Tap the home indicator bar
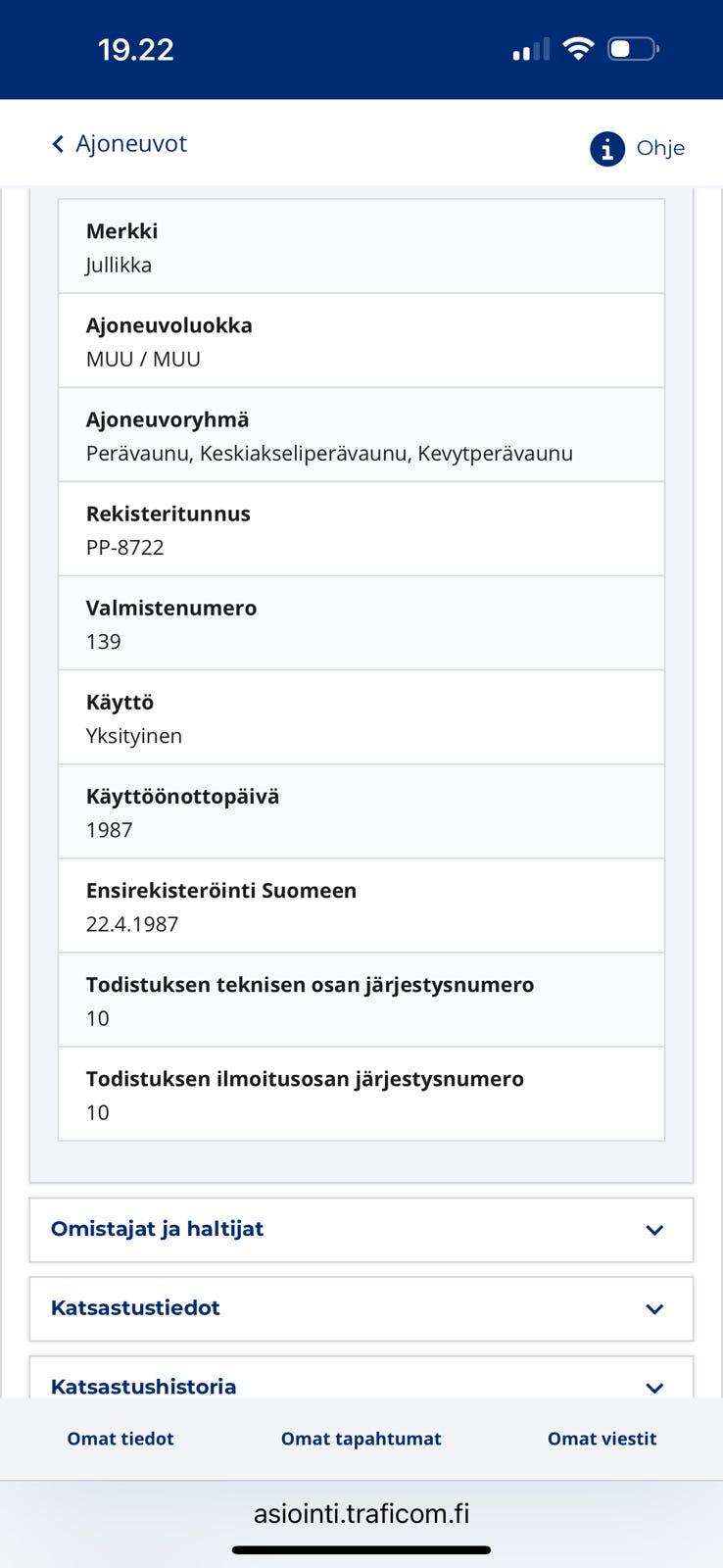 pyautogui.click(x=361, y=1550)
